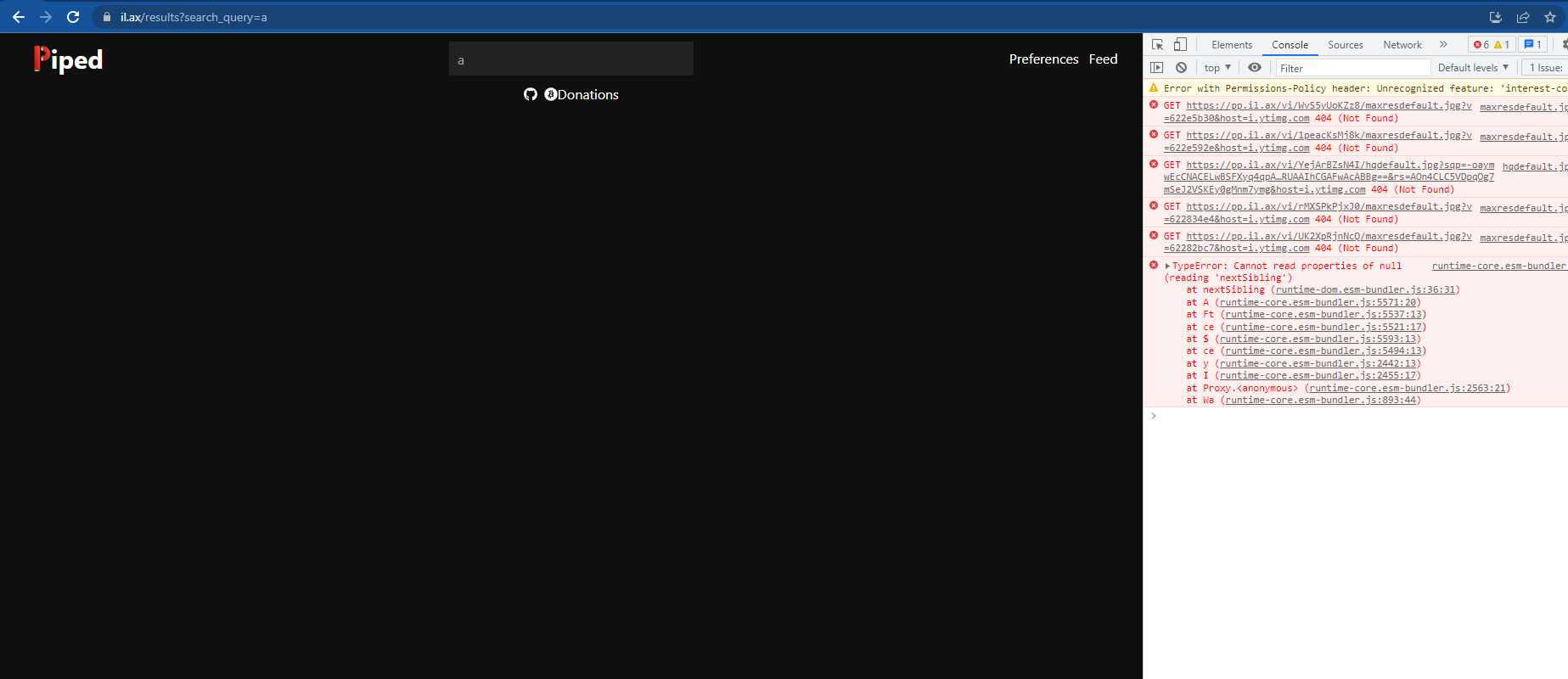Show more DevTools tabs with the chevrons

1443,45
